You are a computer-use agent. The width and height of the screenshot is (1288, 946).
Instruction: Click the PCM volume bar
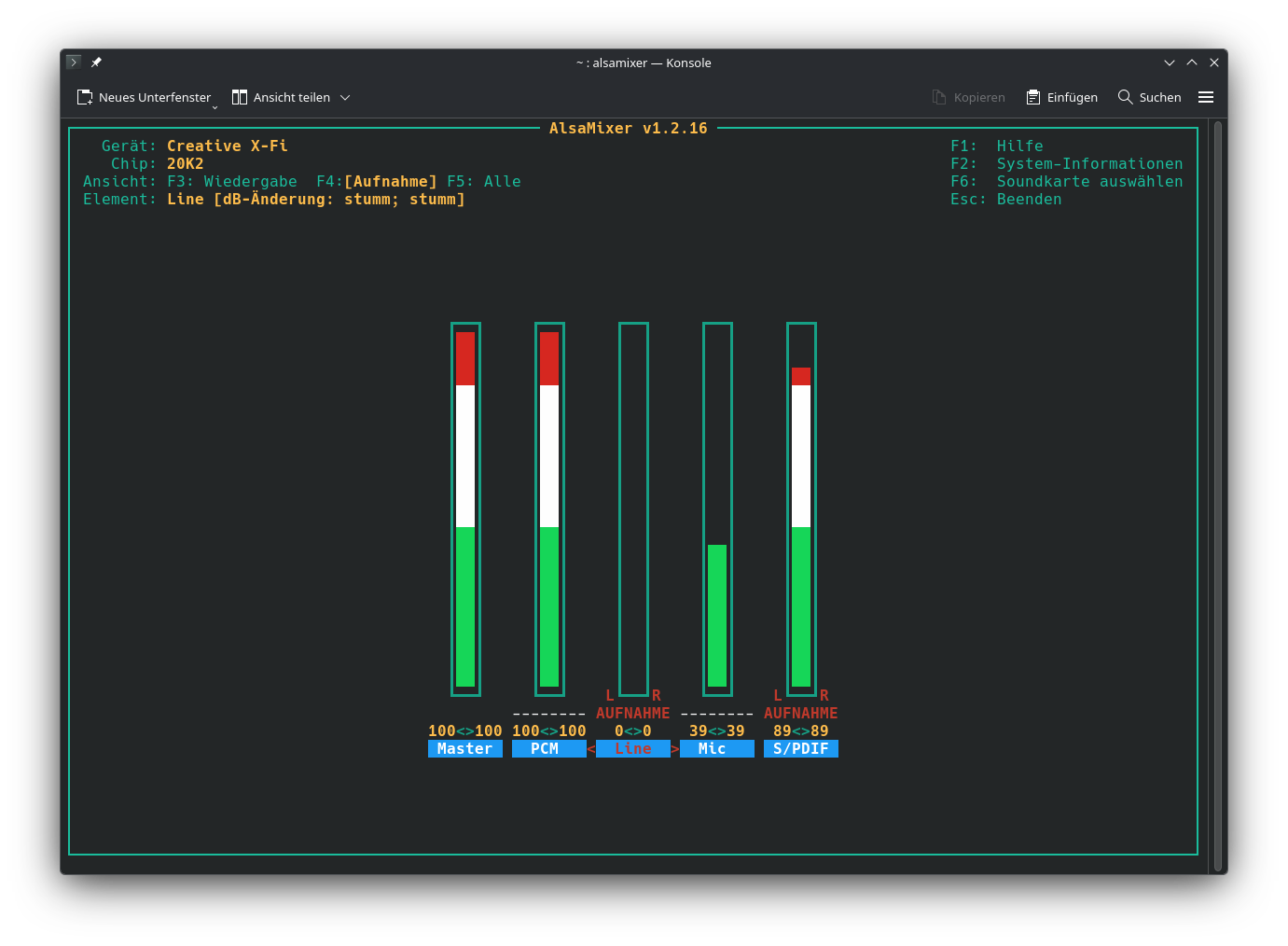tap(549, 509)
